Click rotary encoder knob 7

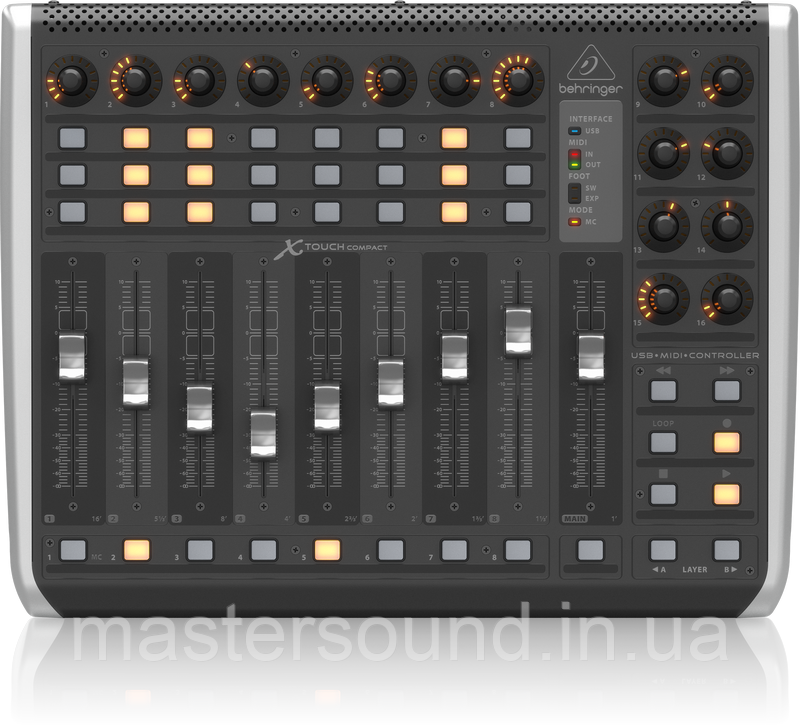pyautogui.click(x=454, y=80)
